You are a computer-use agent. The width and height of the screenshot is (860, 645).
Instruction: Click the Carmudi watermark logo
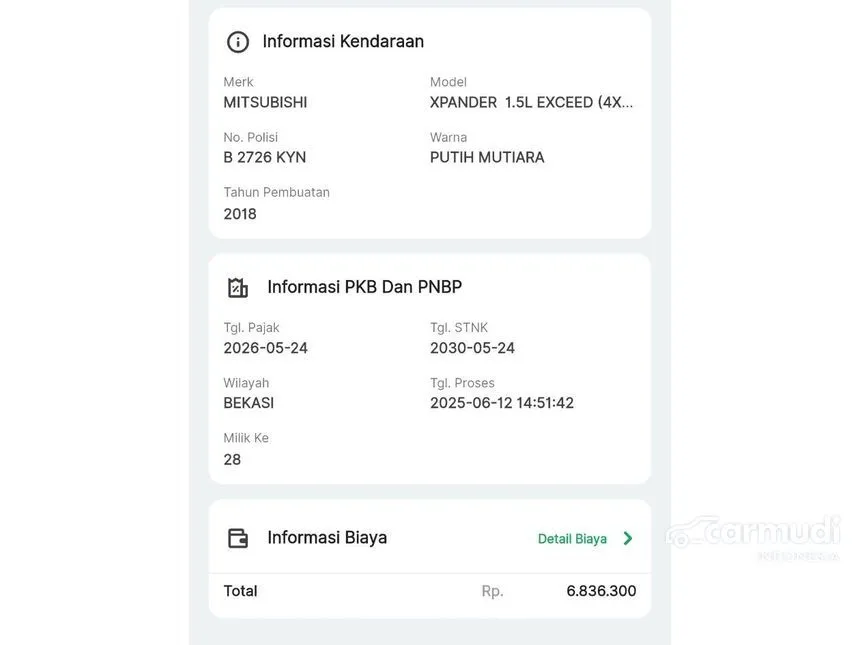(753, 537)
